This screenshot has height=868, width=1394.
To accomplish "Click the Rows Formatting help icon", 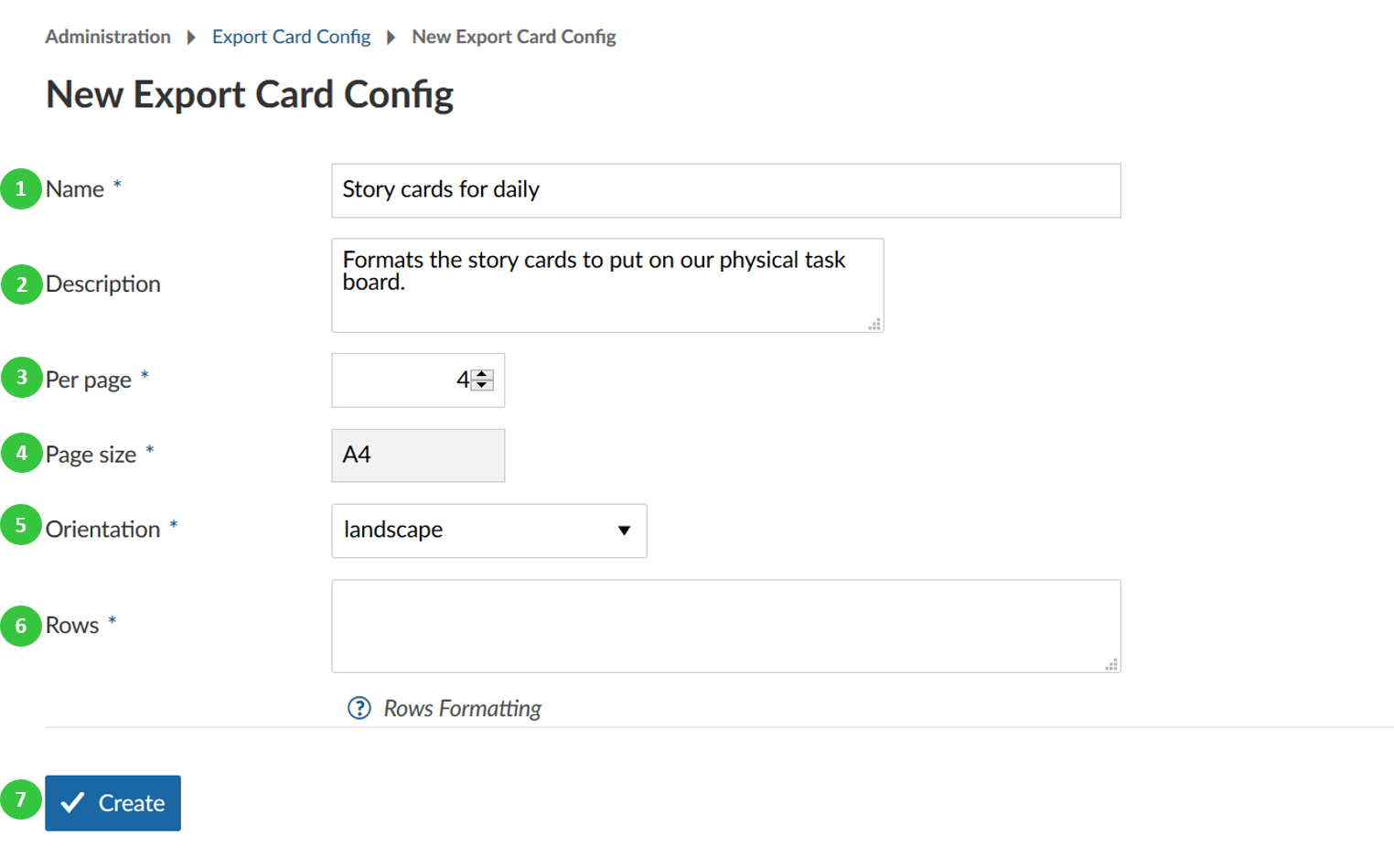I will (x=359, y=708).
